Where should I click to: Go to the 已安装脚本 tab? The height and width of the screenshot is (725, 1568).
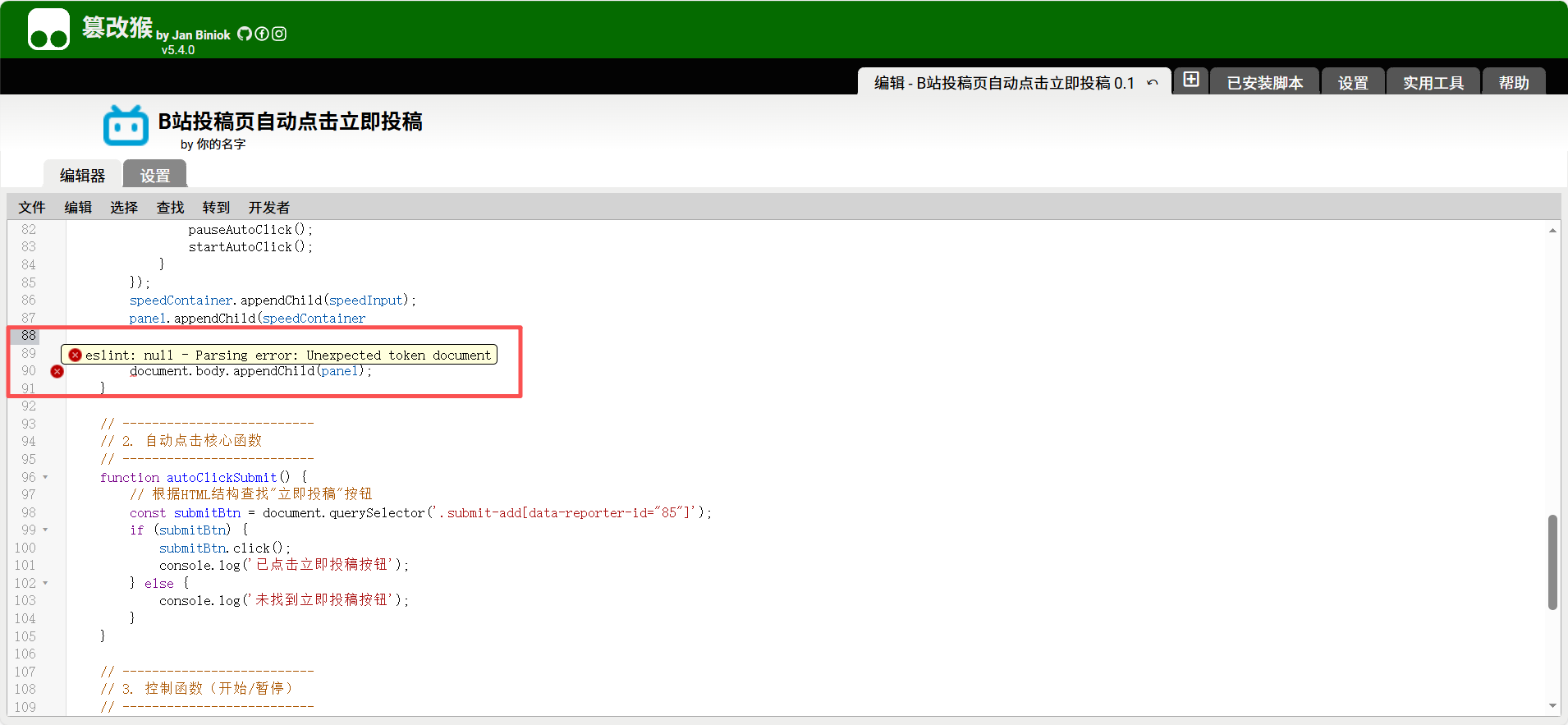1264,83
